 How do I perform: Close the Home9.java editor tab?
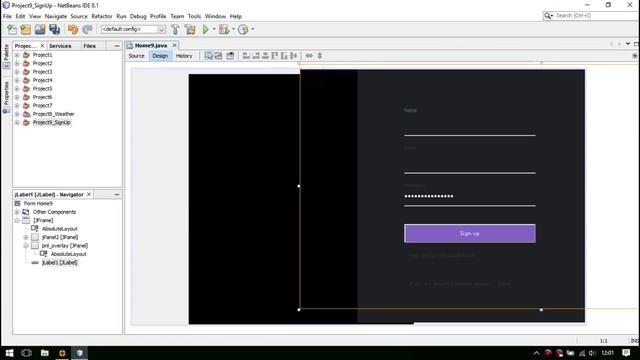click(175, 45)
